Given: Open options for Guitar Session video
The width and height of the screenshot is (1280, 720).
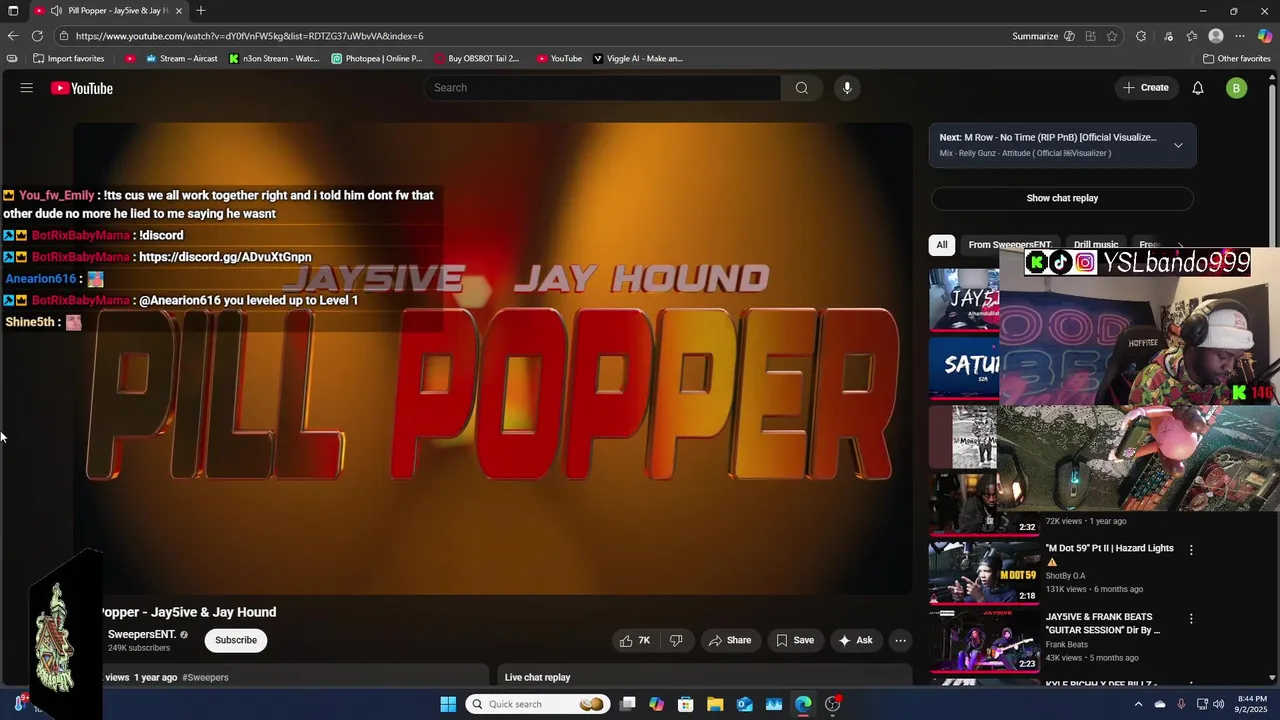Looking at the screenshot, I should click(1191, 619).
